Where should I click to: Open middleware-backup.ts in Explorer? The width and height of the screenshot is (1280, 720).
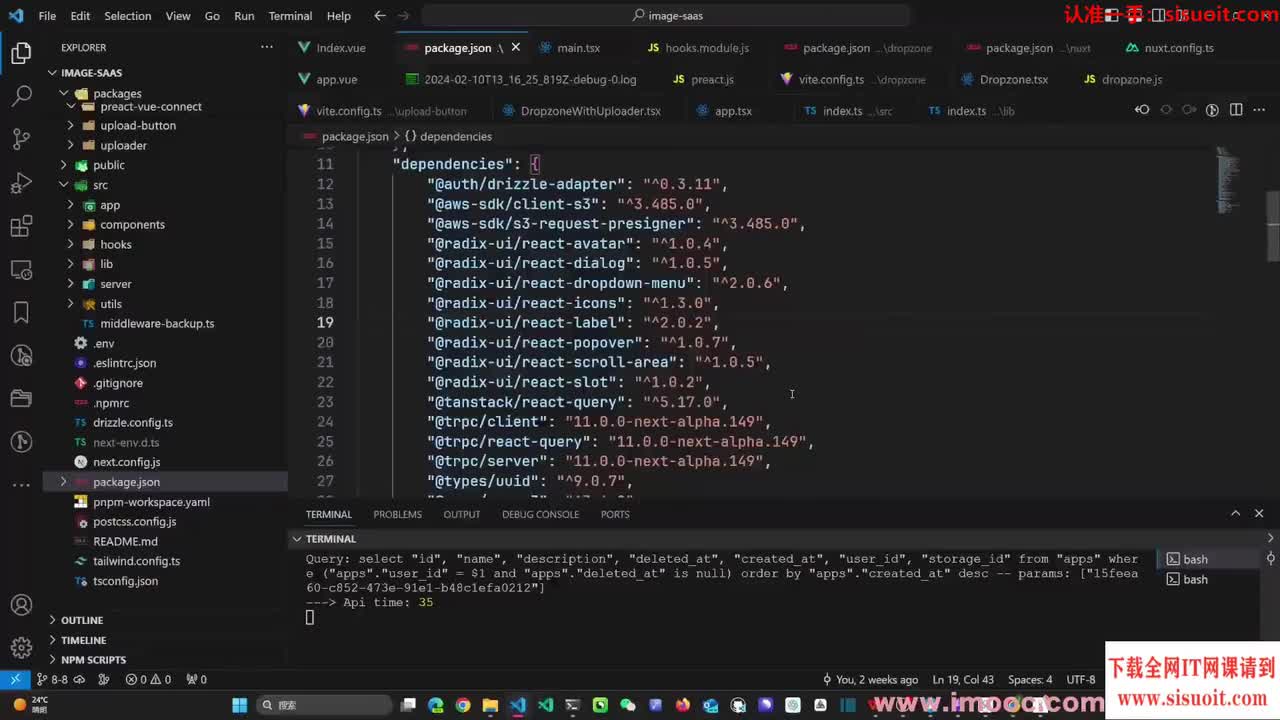(165, 324)
